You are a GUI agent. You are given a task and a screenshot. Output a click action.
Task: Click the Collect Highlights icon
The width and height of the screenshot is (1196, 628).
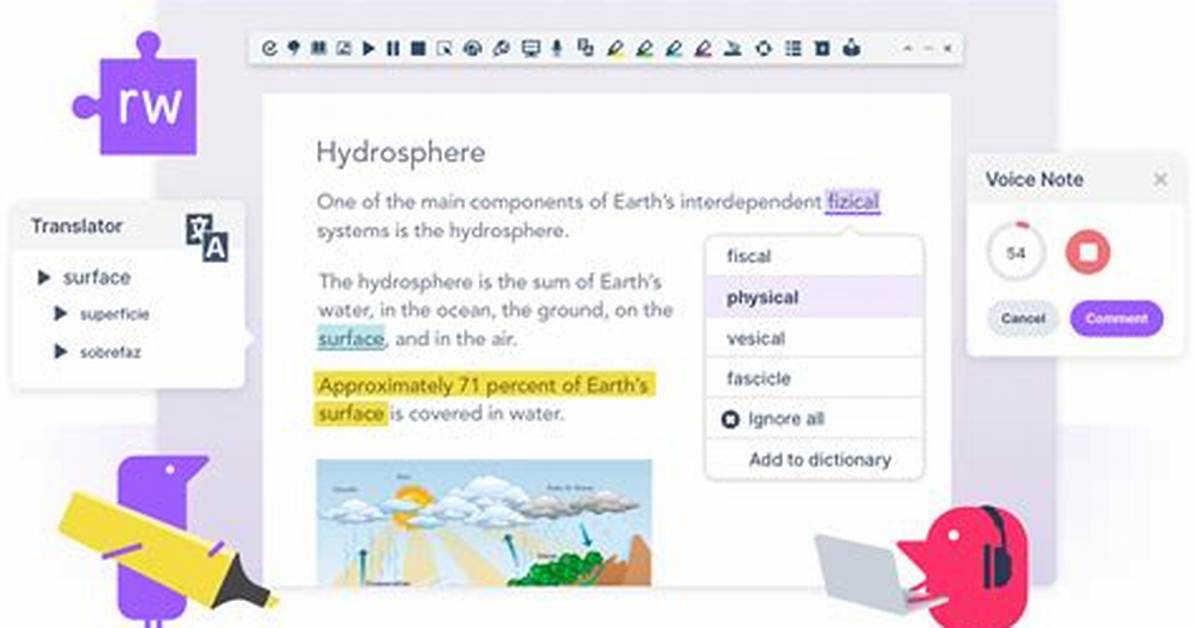coord(764,49)
